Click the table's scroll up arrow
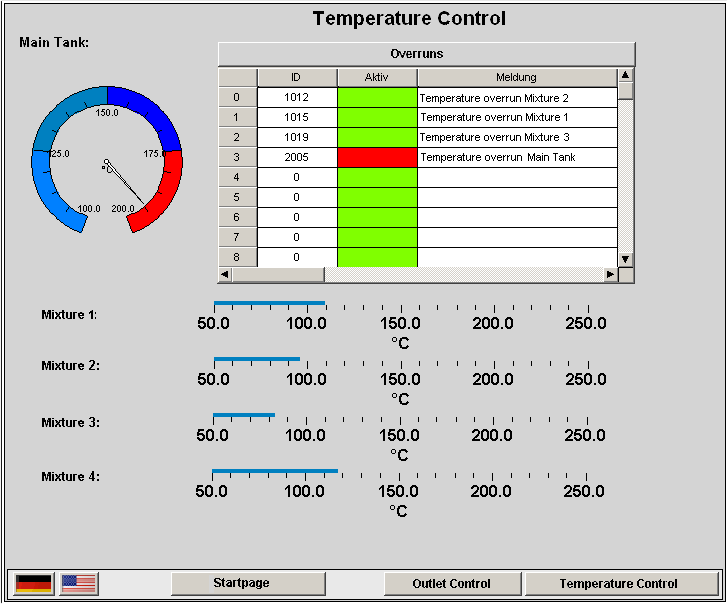 (x=625, y=75)
